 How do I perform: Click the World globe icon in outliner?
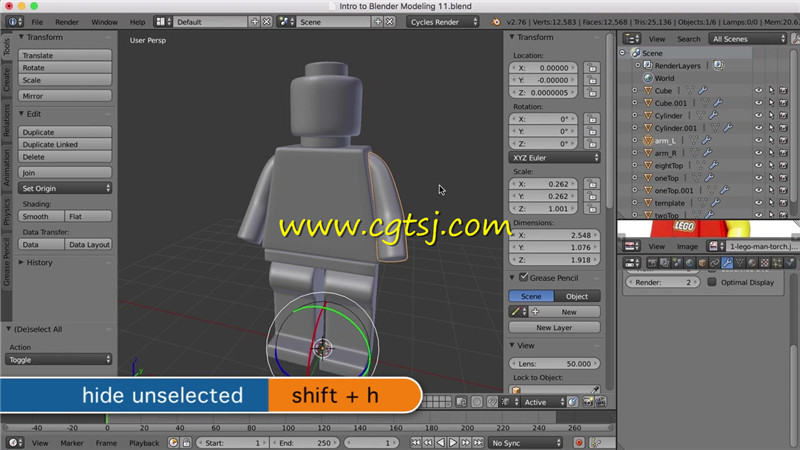648,78
